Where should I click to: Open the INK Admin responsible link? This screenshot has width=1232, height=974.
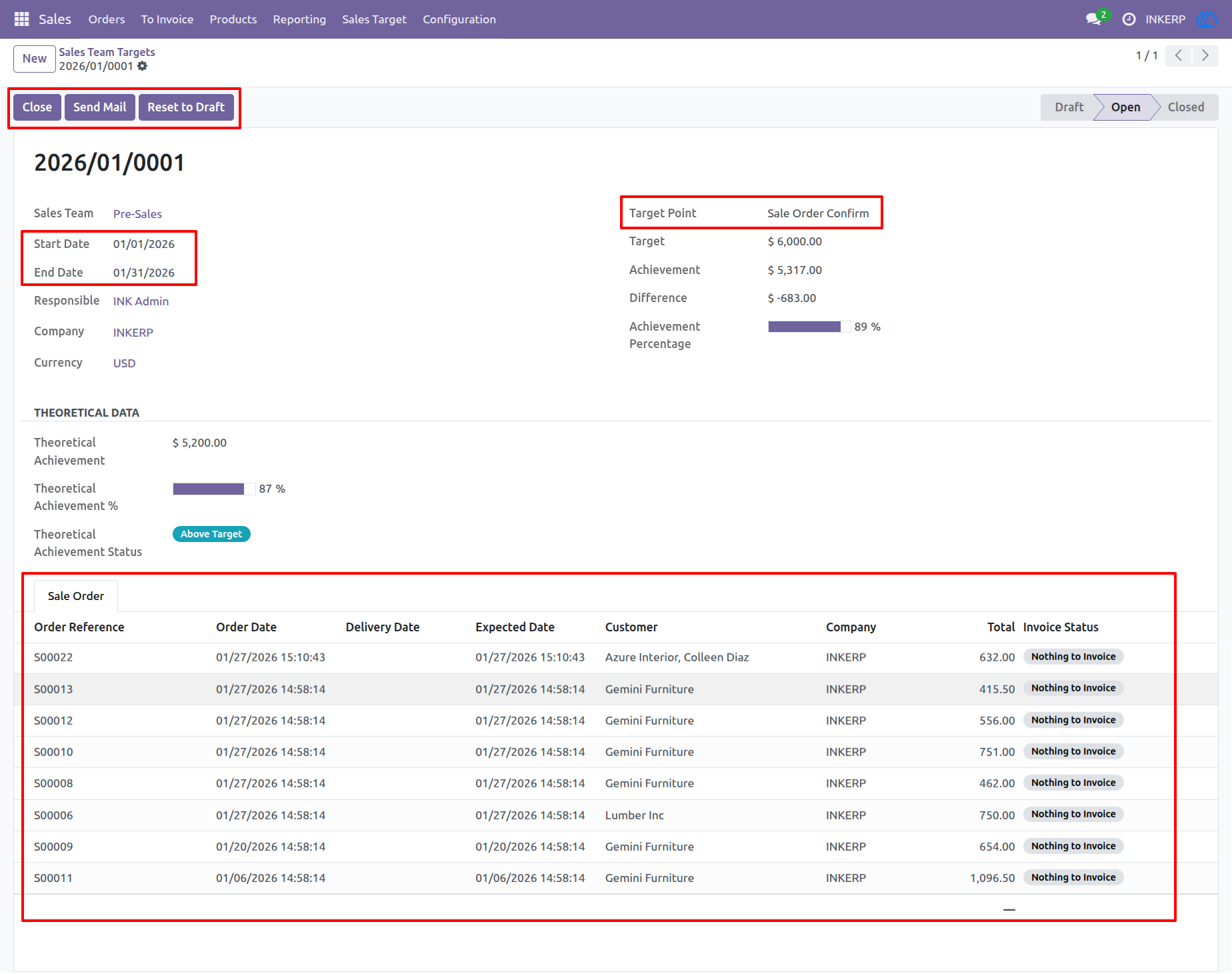[x=141, y=301]
